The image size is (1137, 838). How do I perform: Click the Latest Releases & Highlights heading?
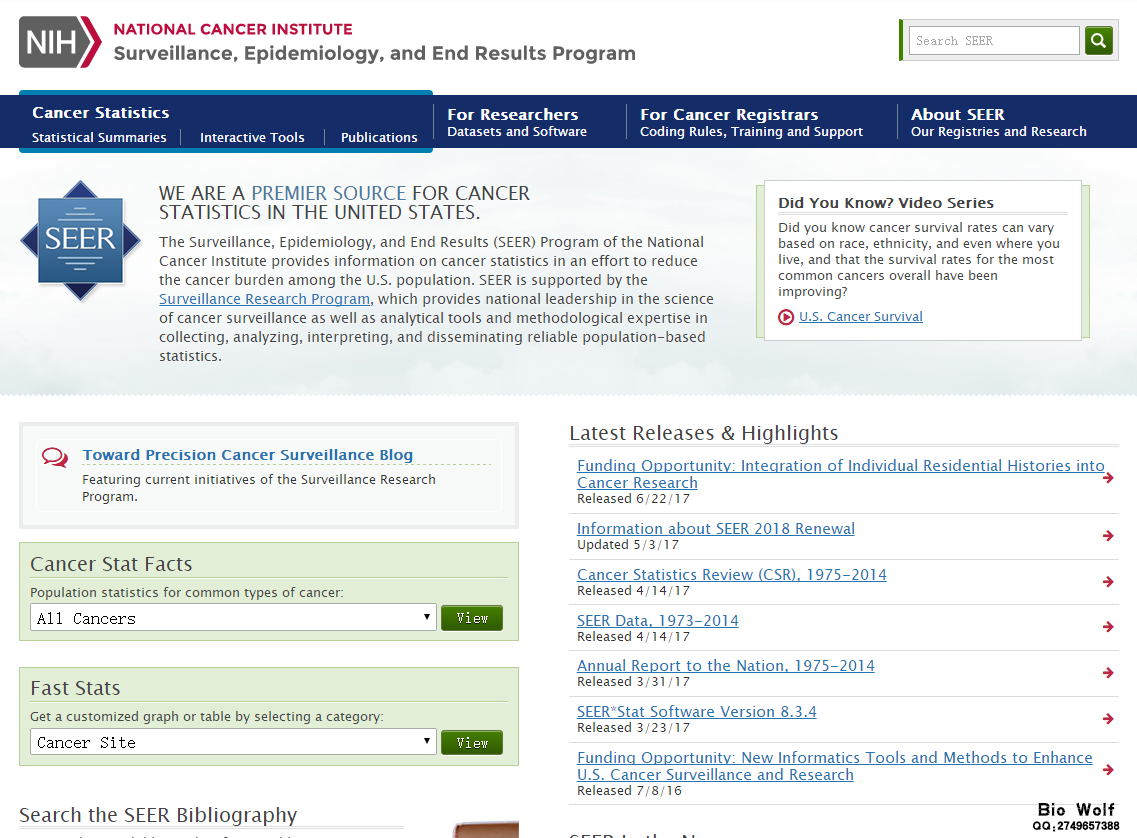pos(703,433)
